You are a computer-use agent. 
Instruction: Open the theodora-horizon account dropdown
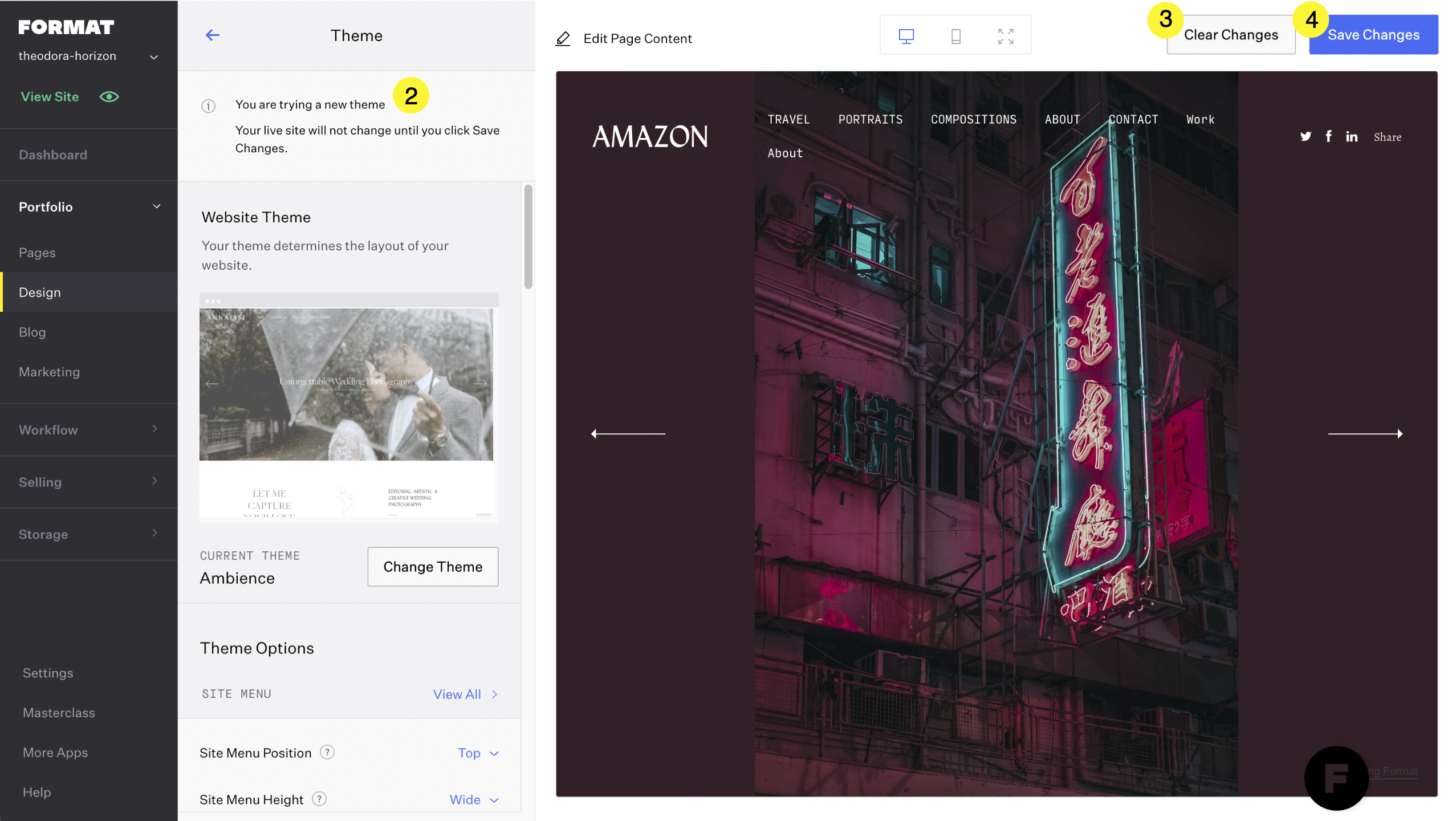click(89, 56)
